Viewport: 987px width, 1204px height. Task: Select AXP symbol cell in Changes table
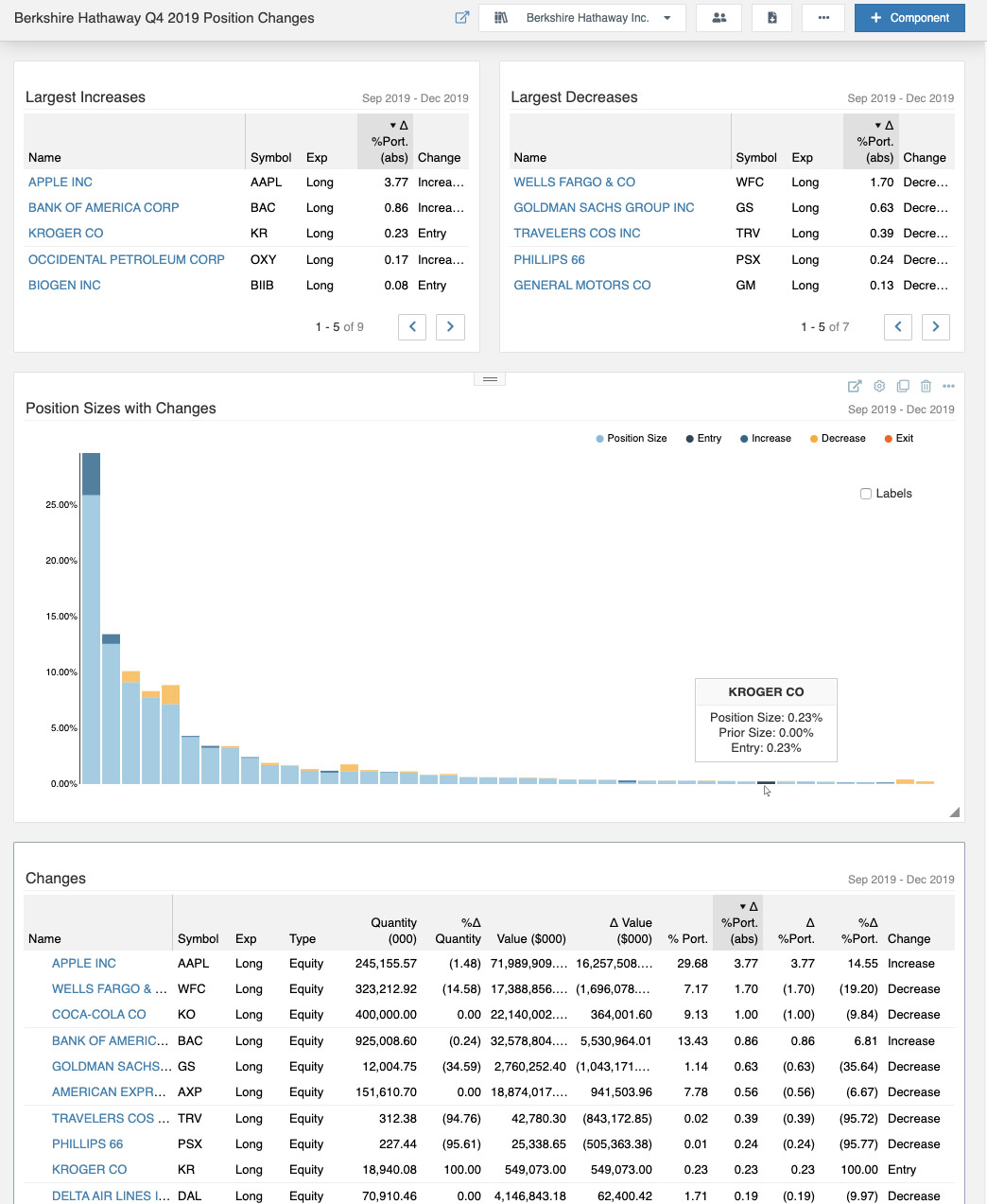click(189, 1092)
